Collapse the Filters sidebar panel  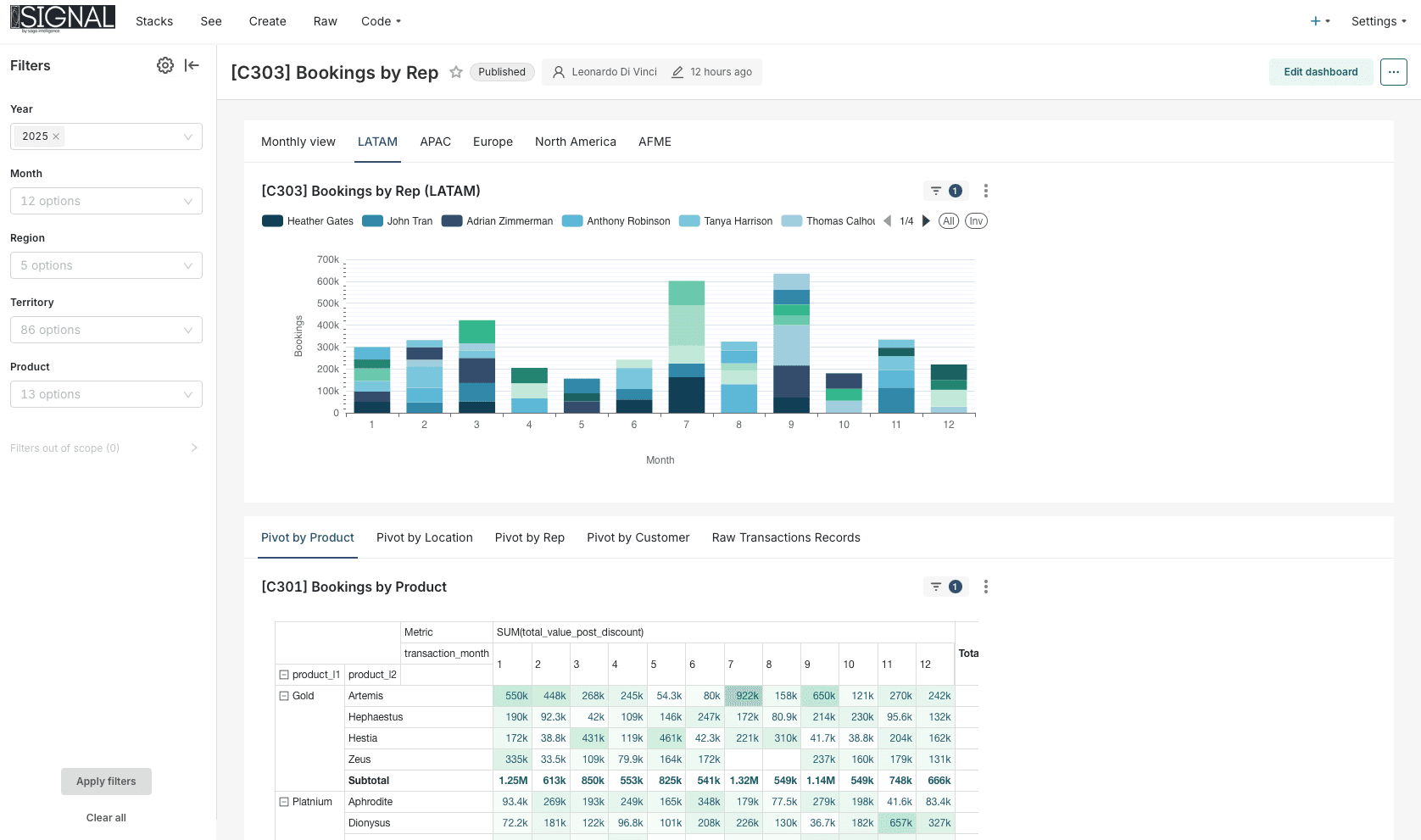click(x=192, y=65)
